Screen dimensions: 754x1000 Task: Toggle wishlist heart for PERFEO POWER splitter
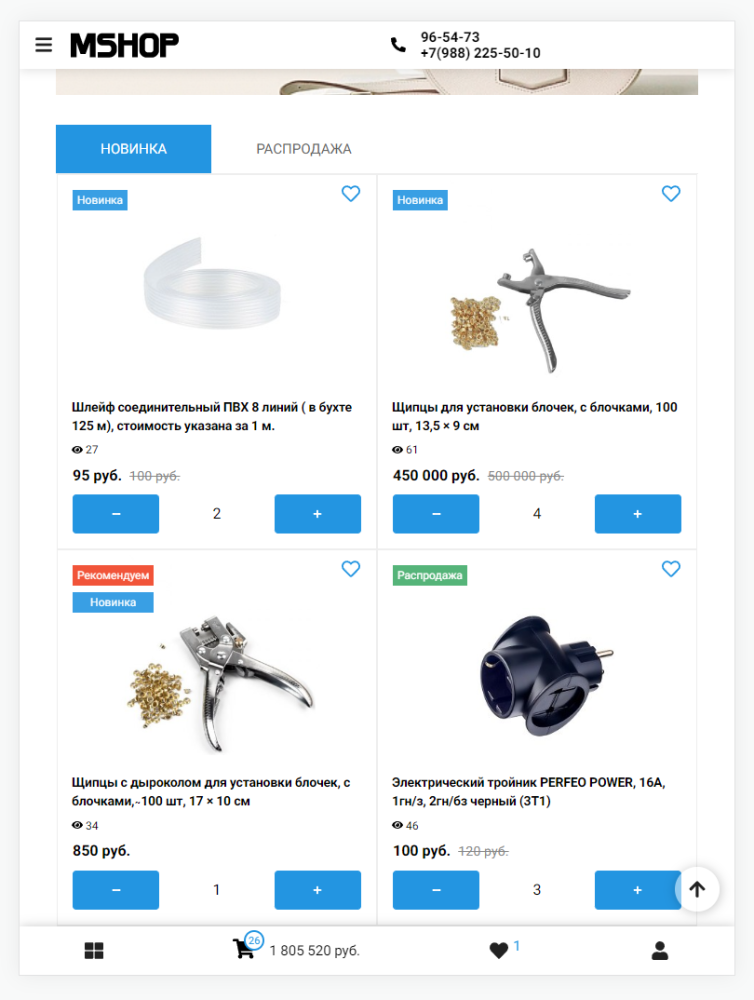[x=671, y=568]
